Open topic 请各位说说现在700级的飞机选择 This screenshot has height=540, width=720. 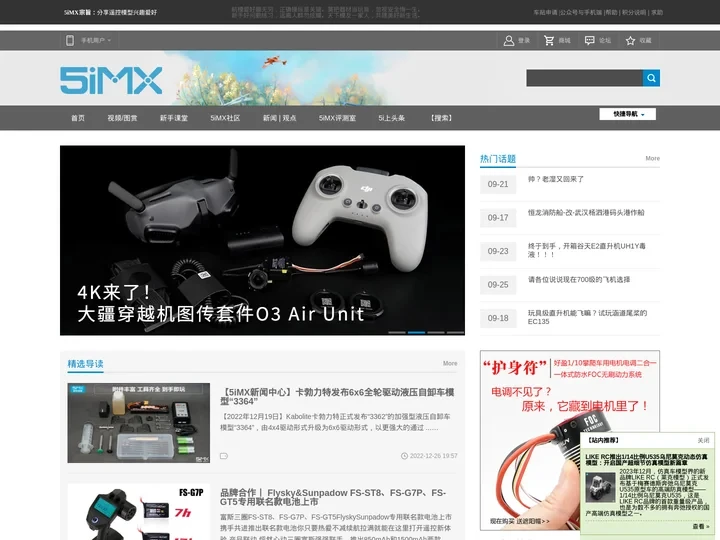[579, 280]
